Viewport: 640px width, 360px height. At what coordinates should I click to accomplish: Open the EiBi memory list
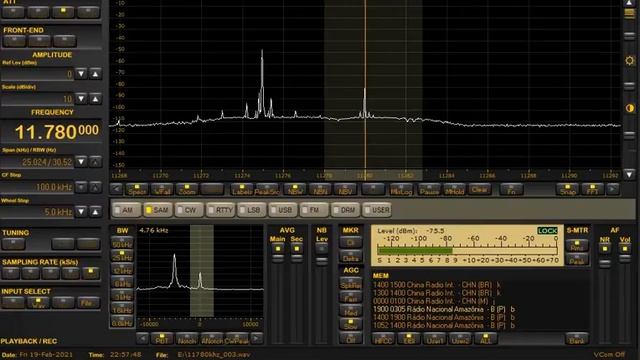409,339
